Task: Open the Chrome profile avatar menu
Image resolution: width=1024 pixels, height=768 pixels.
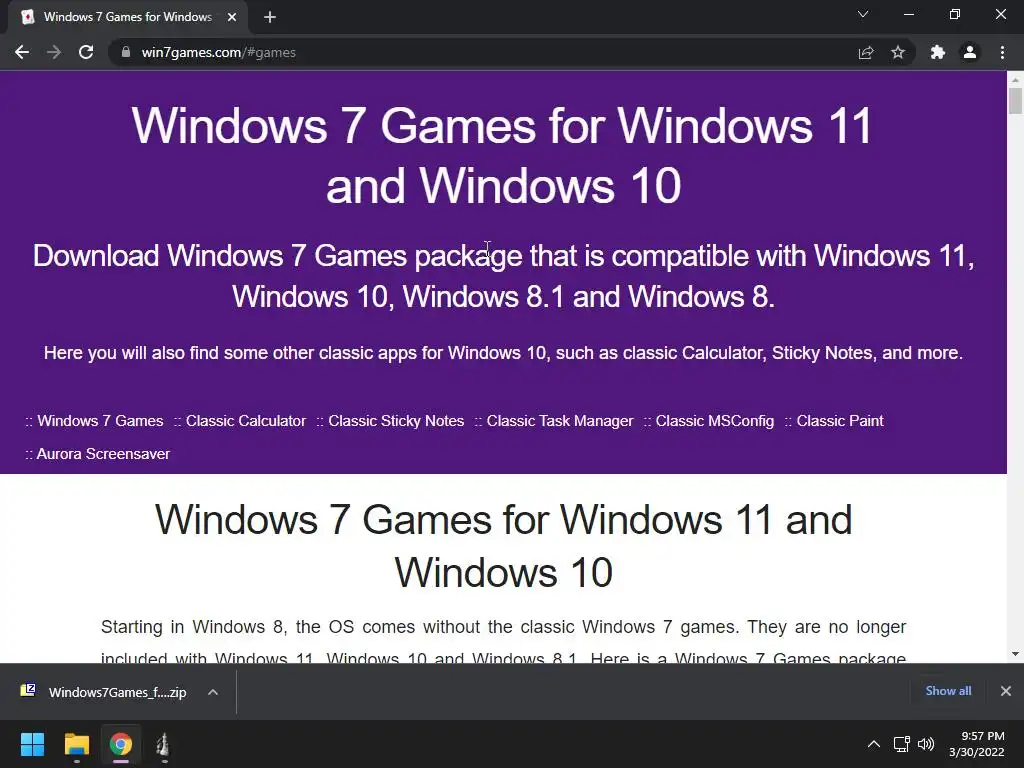Action: click(970, 52)
